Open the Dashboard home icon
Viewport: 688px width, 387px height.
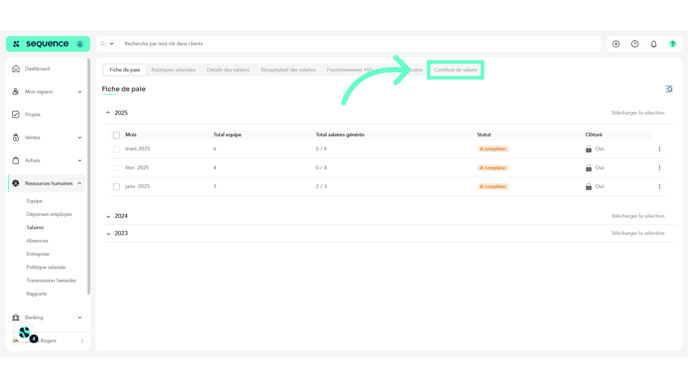pyautogui.click(x=16, y=69)
